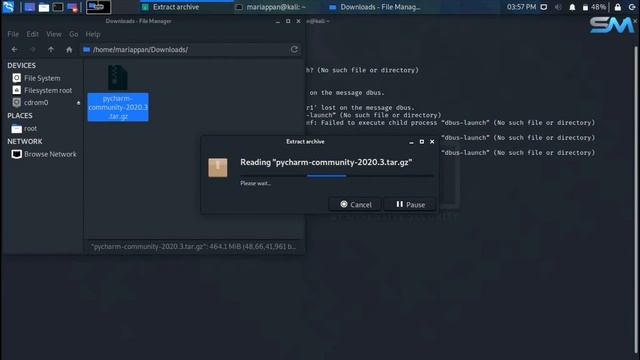
Task: Cancel the archive extraction
Action: [x=356, y=204]
